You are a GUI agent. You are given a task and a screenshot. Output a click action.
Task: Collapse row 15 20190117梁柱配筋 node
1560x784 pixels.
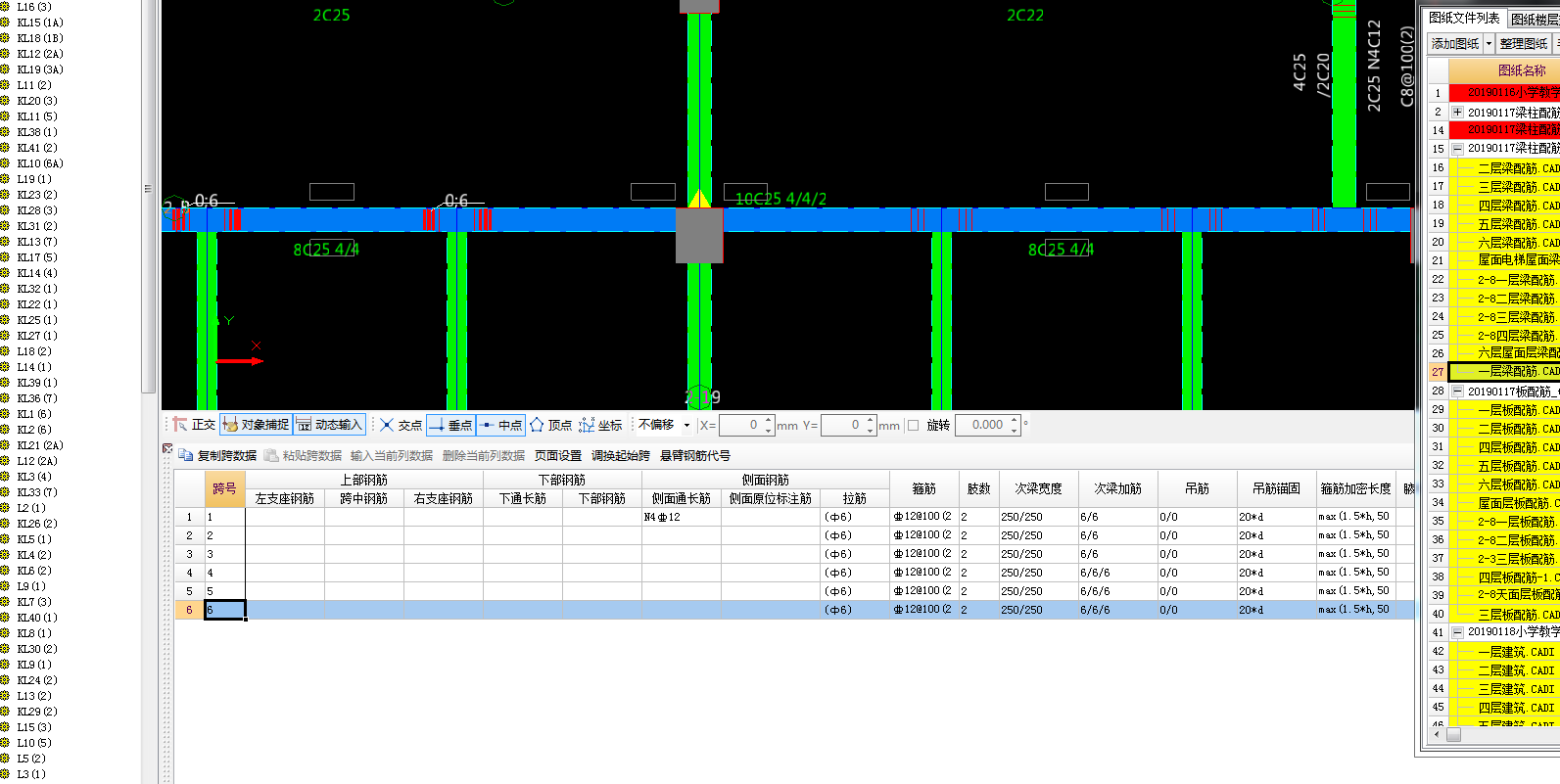[x=1457, y=149]
